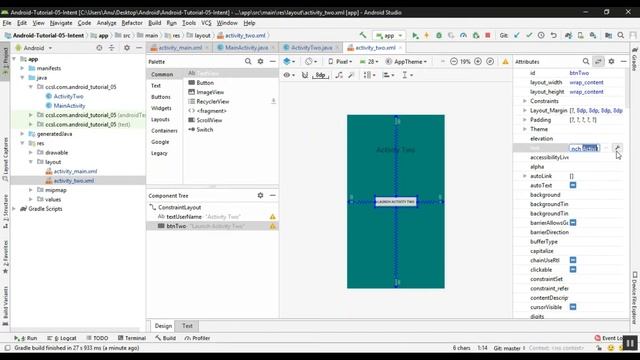The width and height of the screenshot is (640, 360).
Task: Click the Make Project hammer icon
Action: (x=362, y=36)
